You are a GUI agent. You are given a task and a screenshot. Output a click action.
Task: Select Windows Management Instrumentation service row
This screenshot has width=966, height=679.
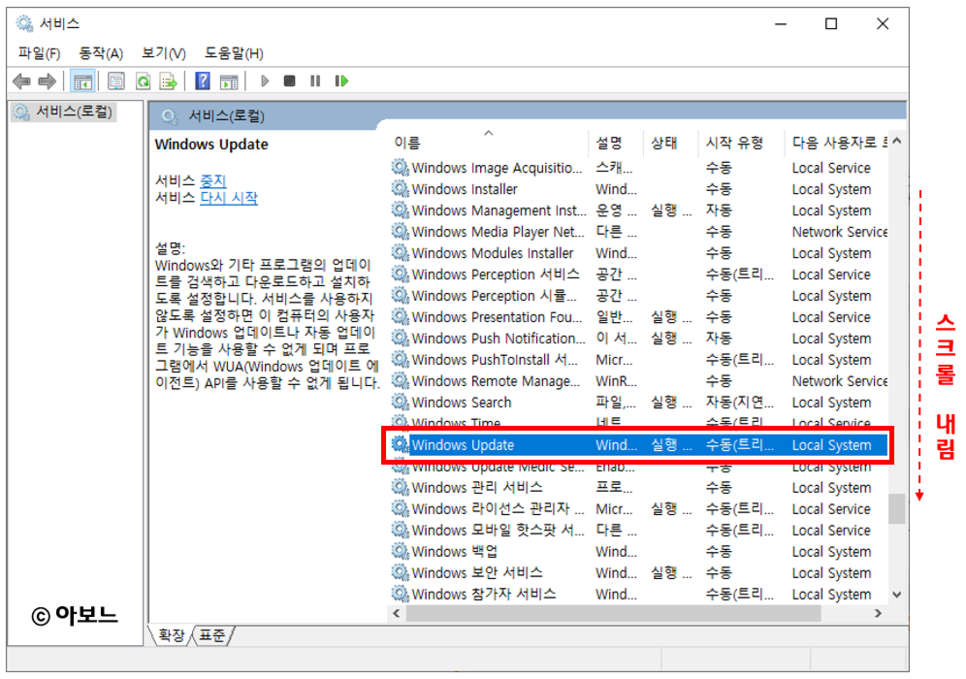pyautogui.click(x=639, y=210)
